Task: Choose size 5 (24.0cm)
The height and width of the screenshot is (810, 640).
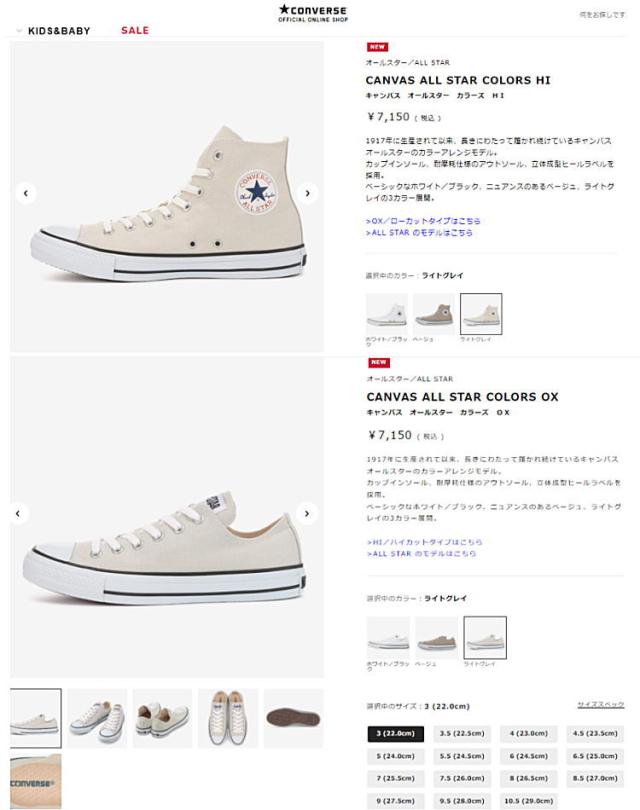Action: (x=396, y=756)
